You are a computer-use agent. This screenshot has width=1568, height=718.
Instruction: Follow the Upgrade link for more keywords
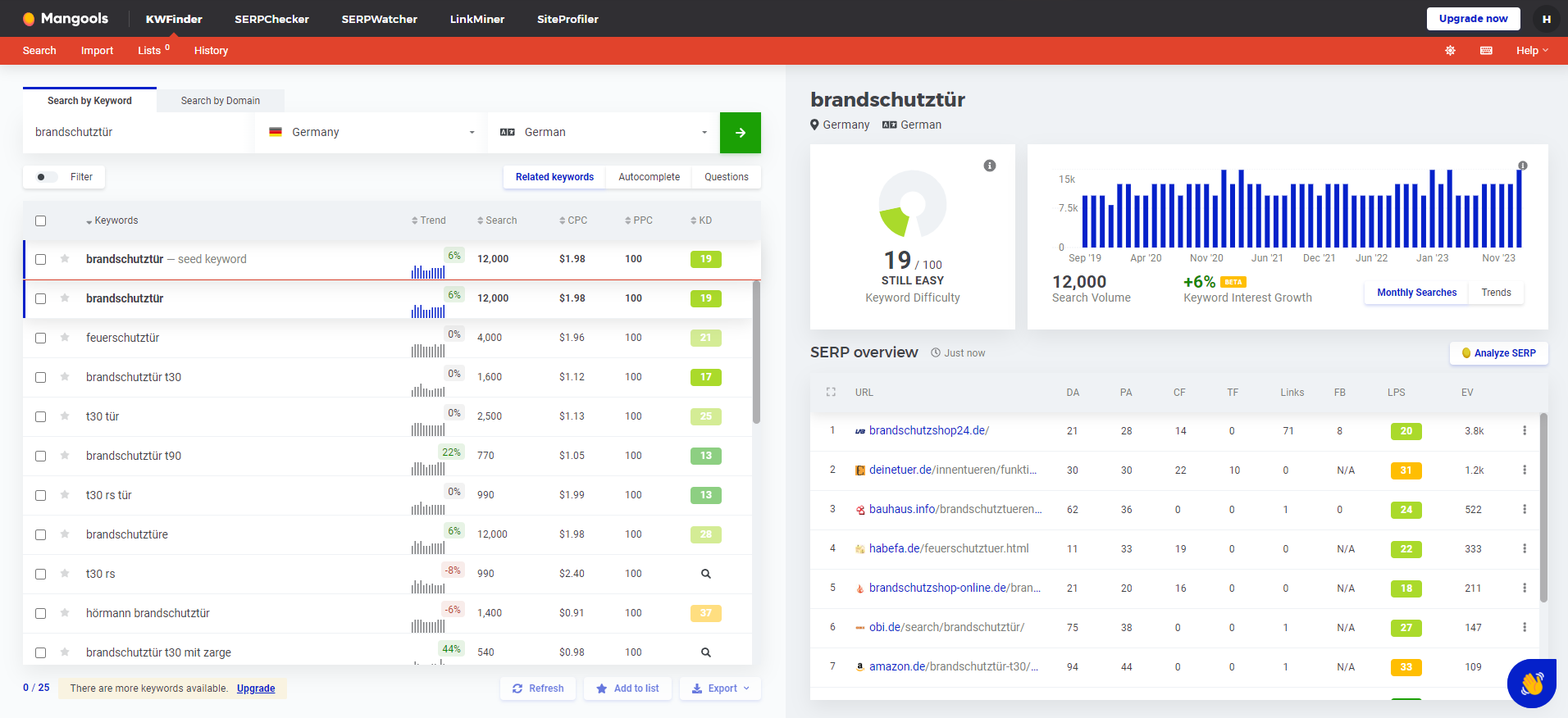tap(256, 688)
